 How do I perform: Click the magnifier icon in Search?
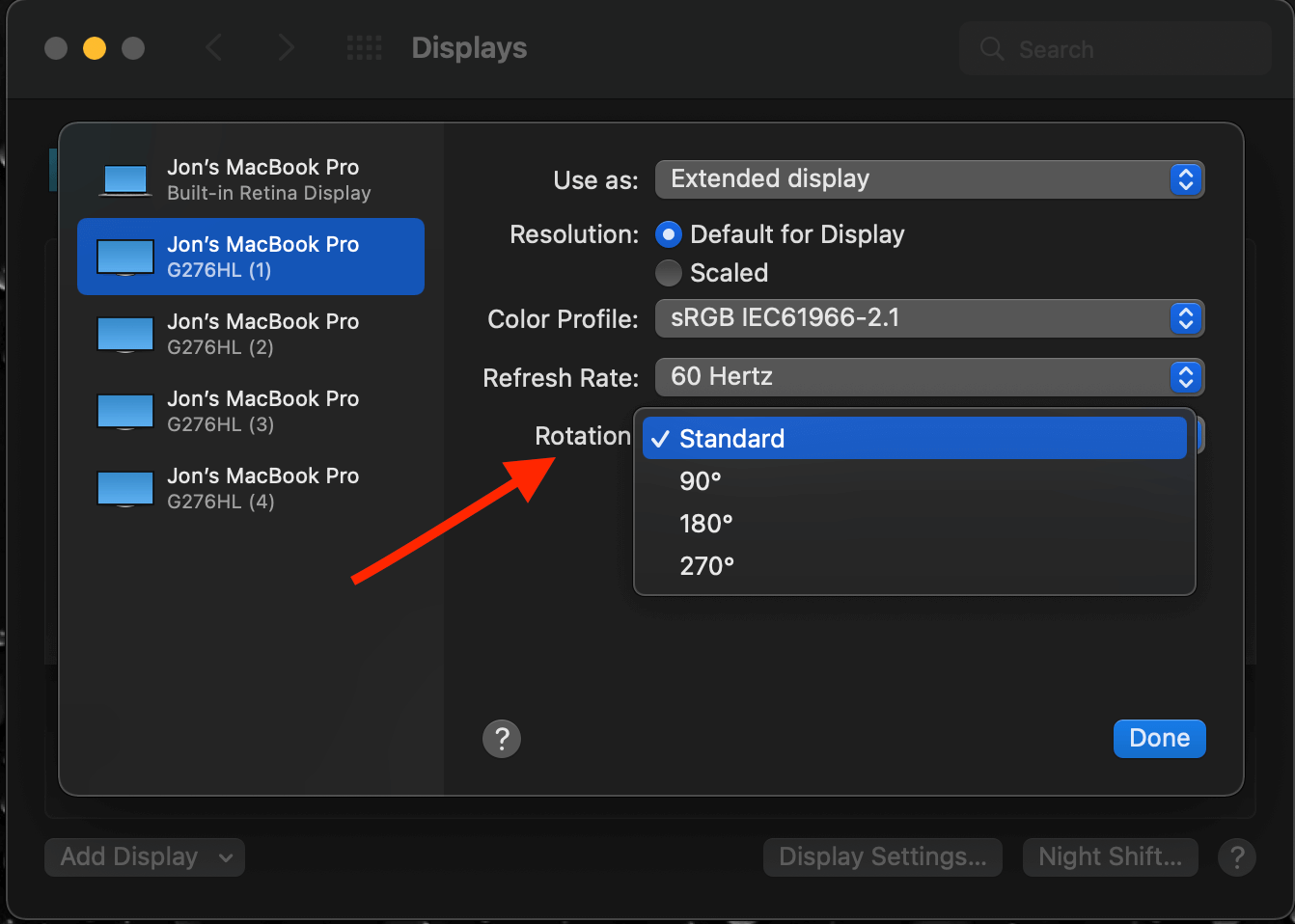click(992, 48)
